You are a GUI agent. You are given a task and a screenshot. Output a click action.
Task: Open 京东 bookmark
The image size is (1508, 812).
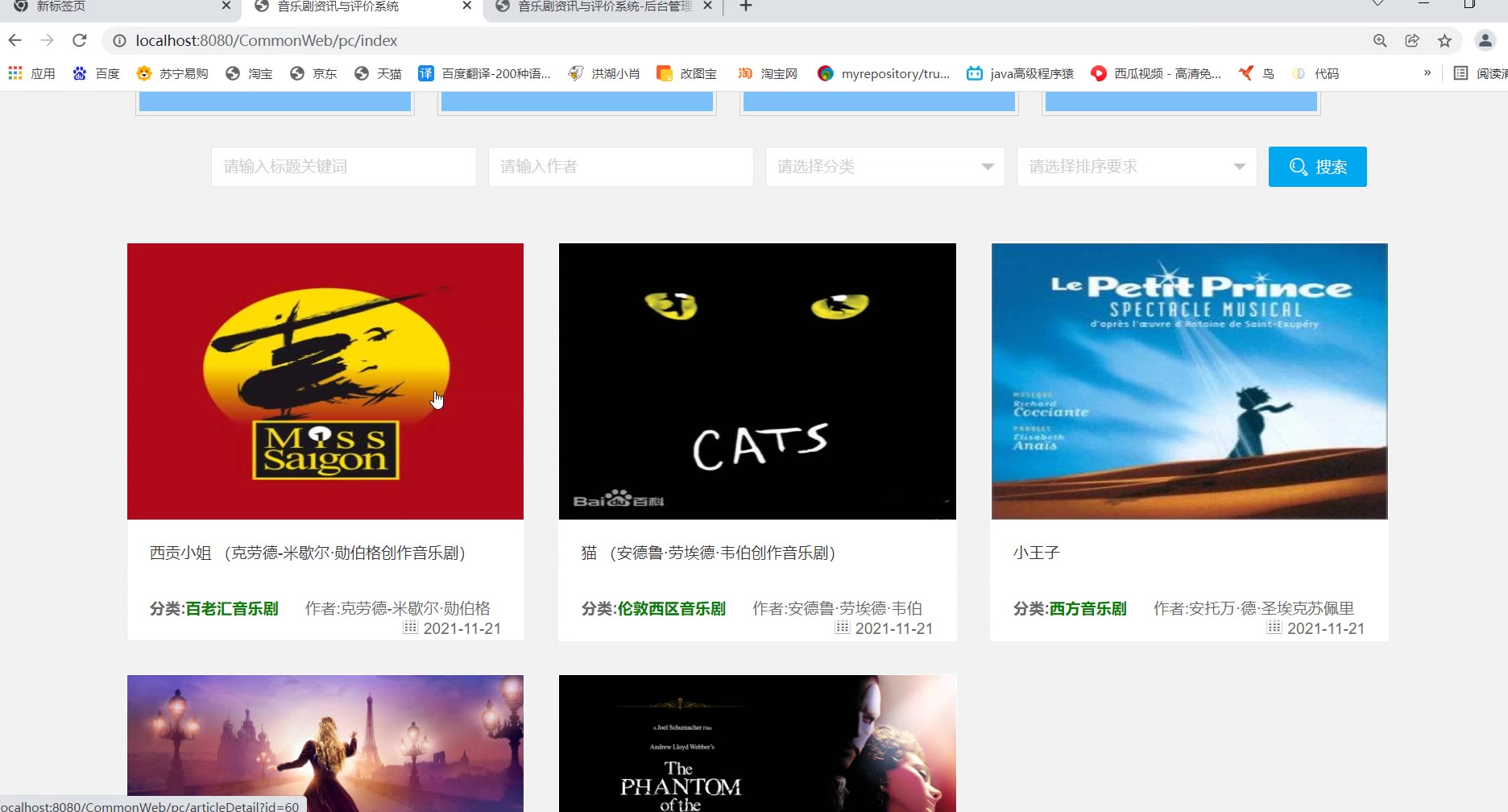click(x=313, y=73)
